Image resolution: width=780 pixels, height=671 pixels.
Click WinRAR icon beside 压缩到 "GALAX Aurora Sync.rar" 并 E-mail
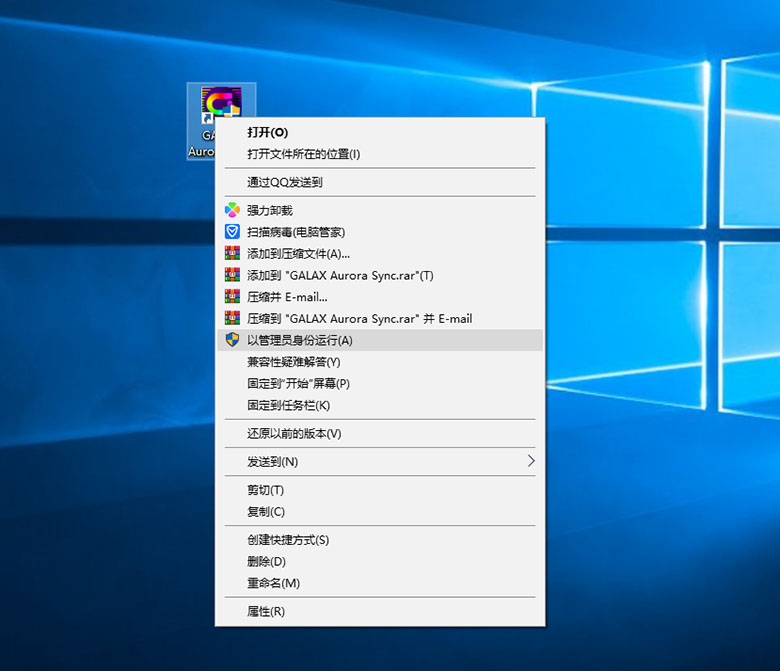tap(232, 319)
